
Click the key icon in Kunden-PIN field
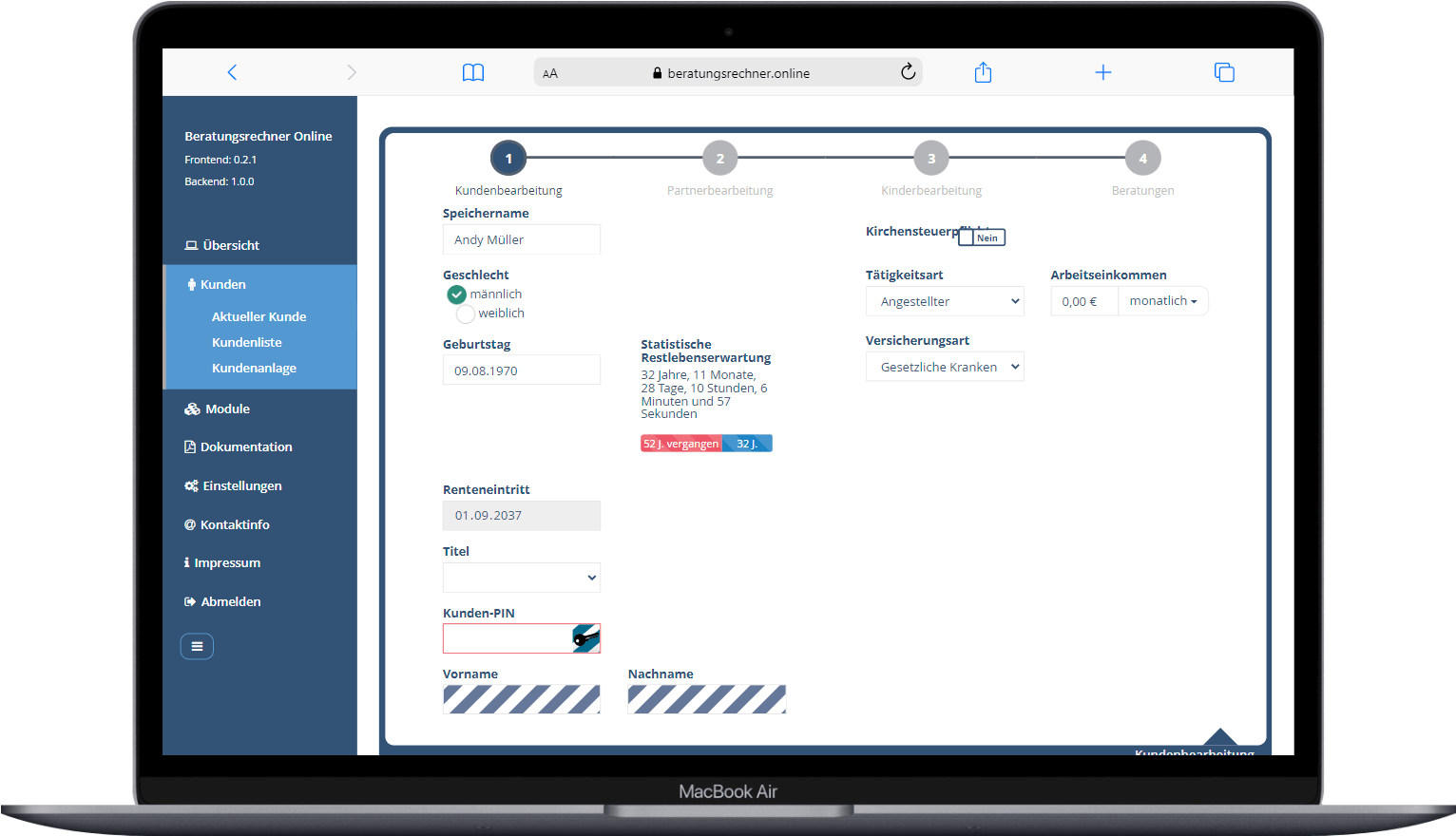(x=585, y=638)
